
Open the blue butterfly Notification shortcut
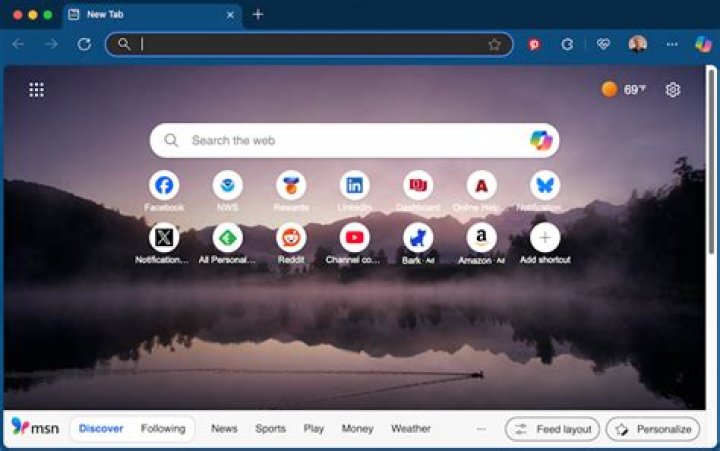point(545,186)
